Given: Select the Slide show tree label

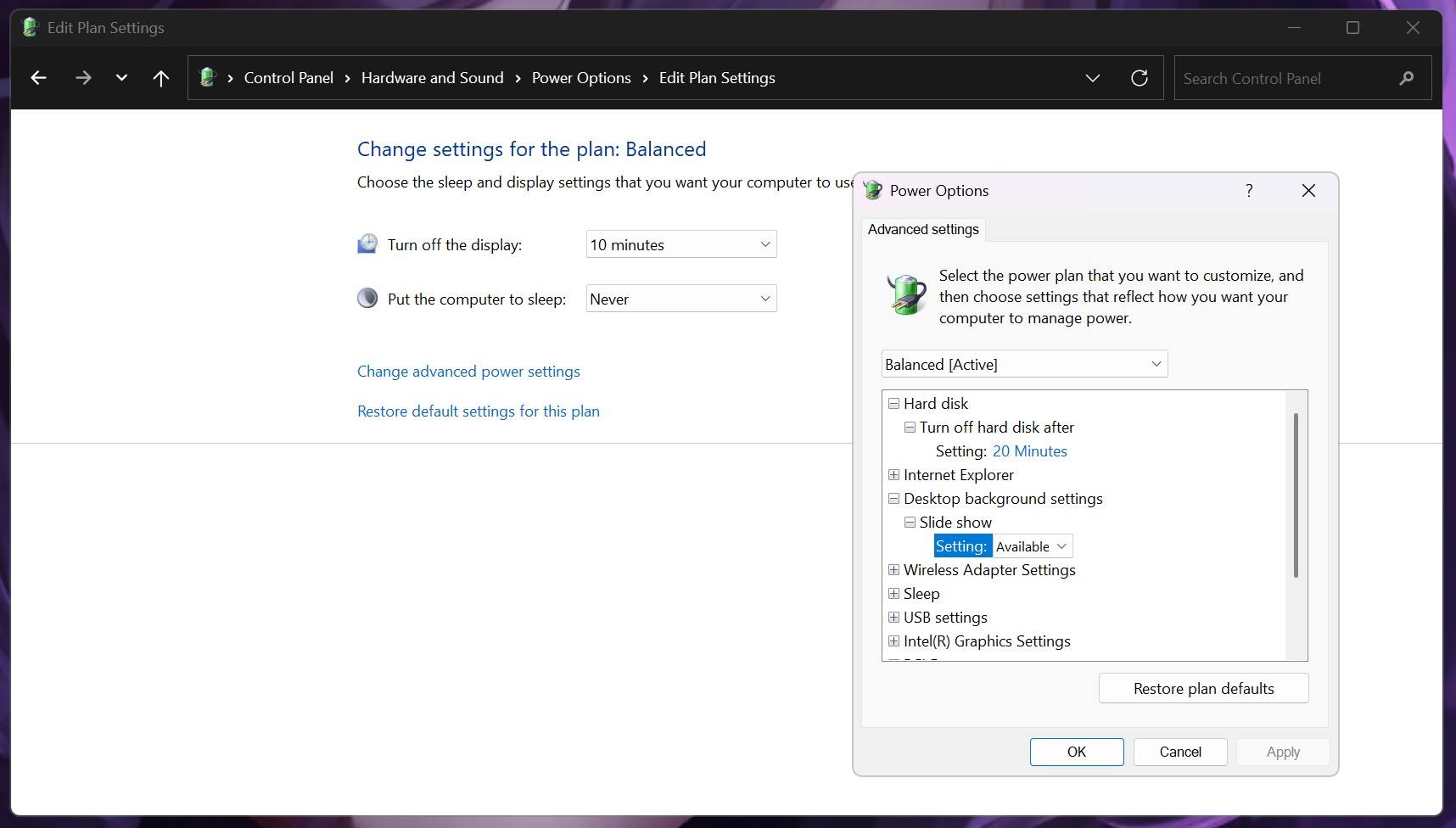Looking at the screenshot, I should [x=955, y=523].
